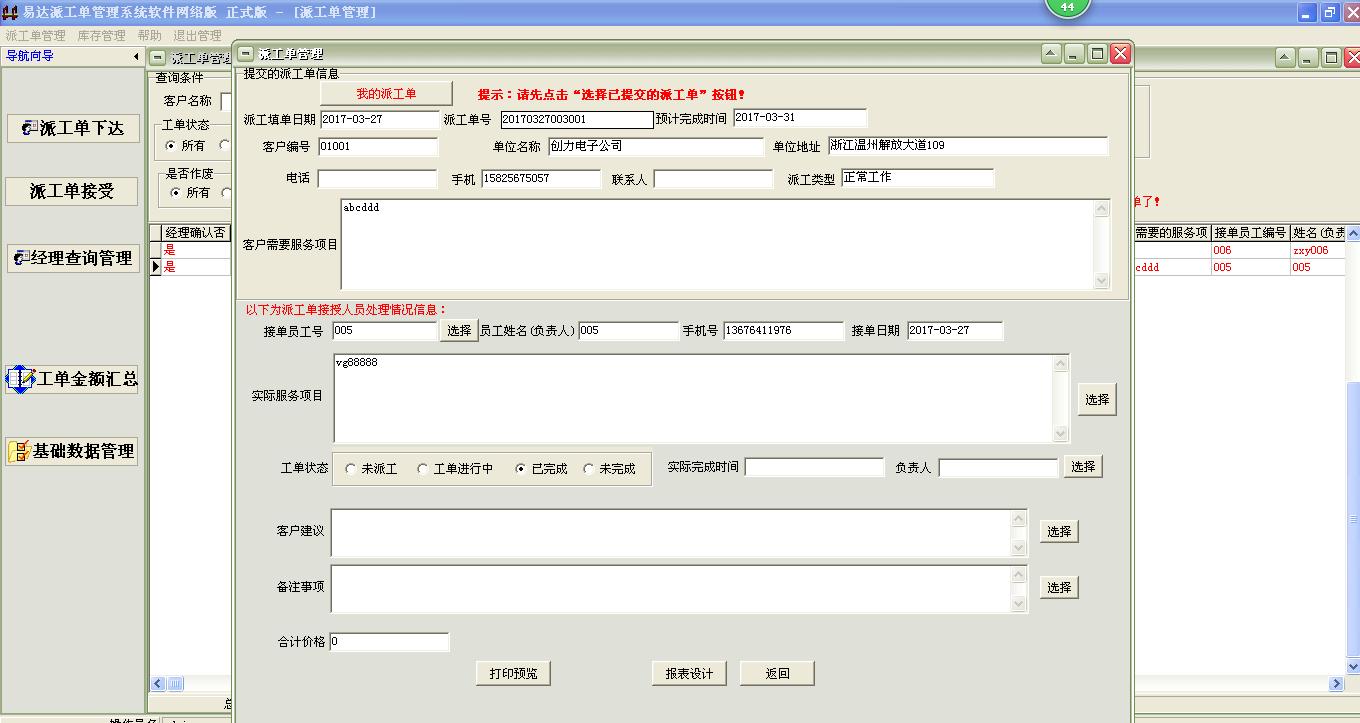This screenshot has height=723, width=1360.
Task: Select the 工单进行中 status radio button
Action: 422,468
